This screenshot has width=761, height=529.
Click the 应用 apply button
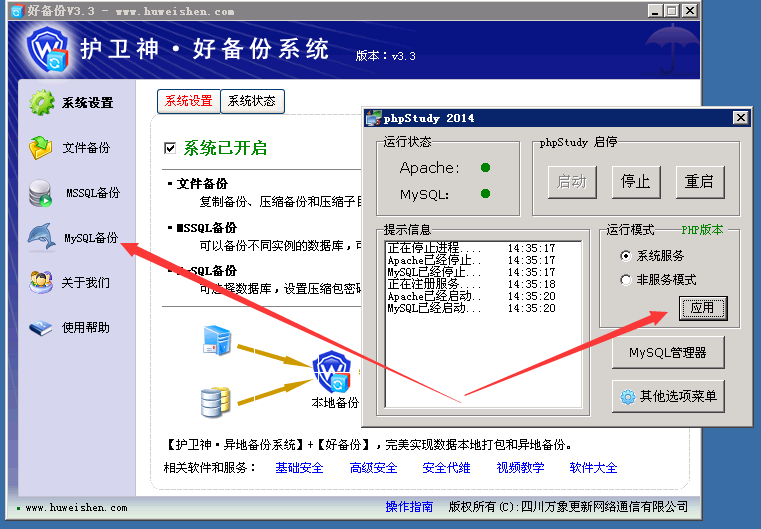pyautogui.click(x=703, y=308)
